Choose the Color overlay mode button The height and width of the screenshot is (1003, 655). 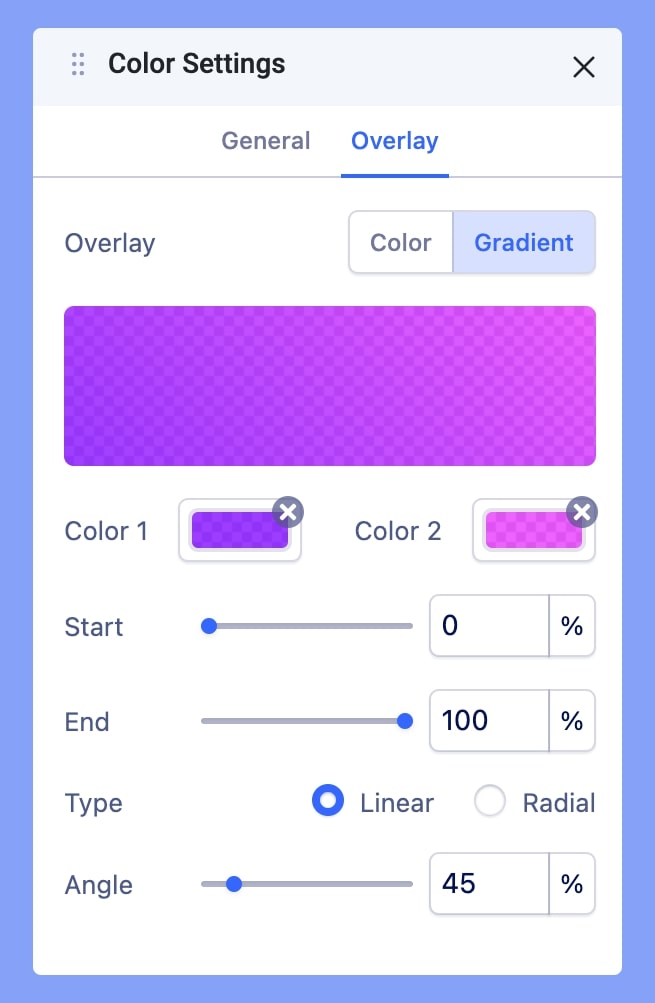tap(401, 243)
